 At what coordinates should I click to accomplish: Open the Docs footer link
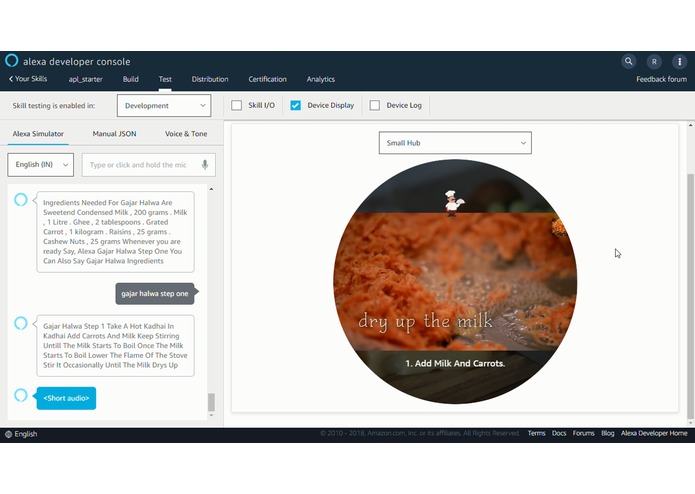coord(559,433)
